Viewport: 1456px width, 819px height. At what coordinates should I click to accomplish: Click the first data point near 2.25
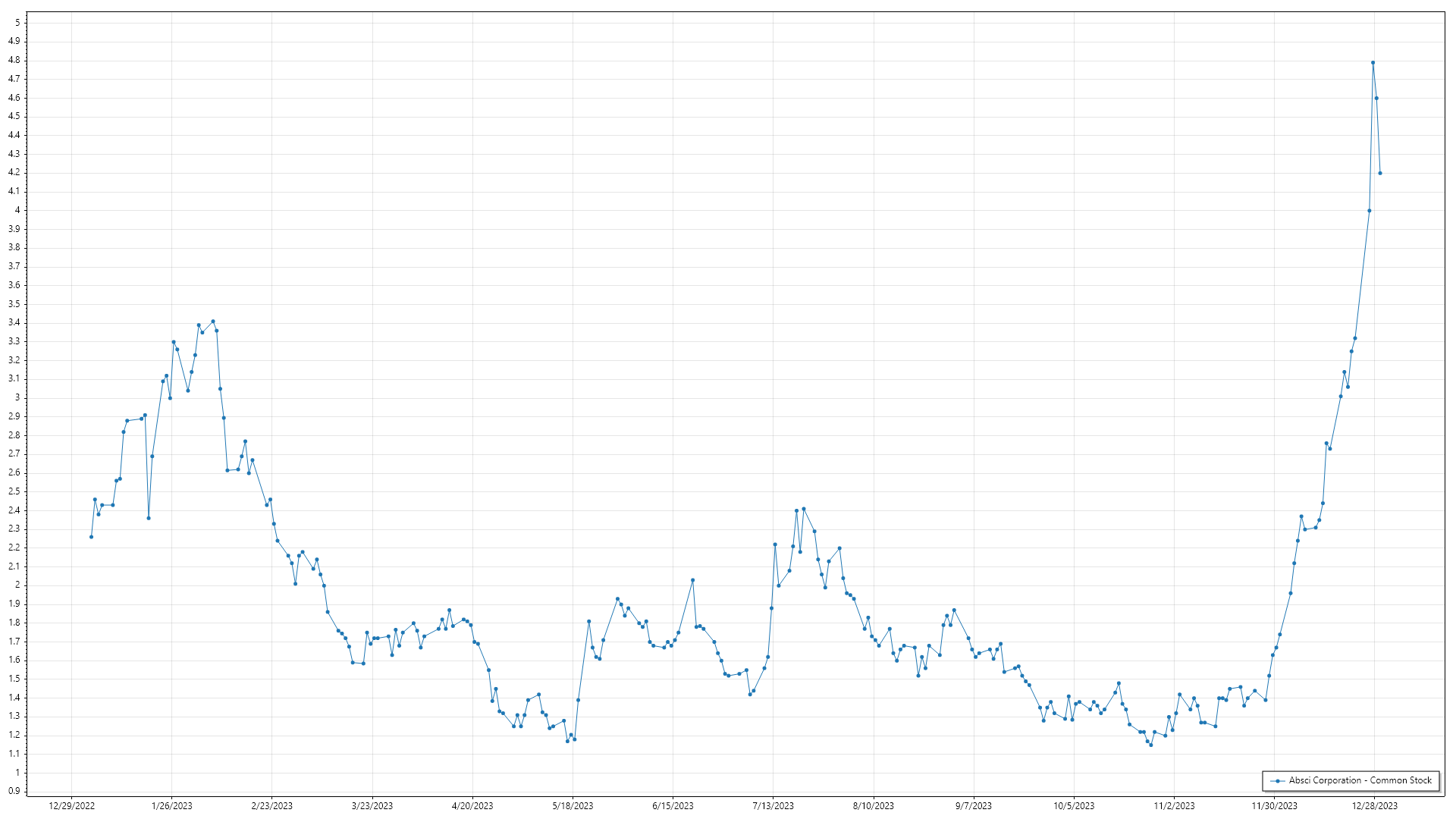(91, 537)
